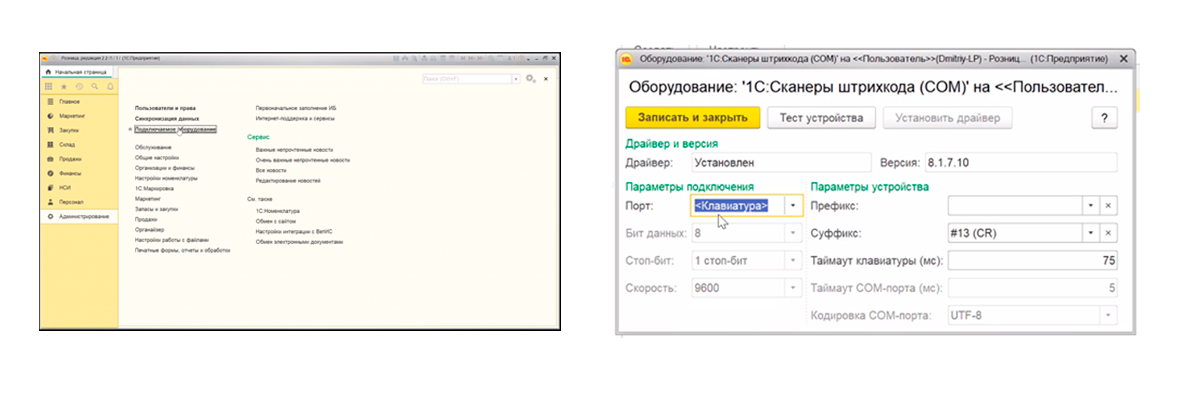Screen dimensions: 1180x410
Task: Open the Персонал section
Action: [x=70, y=202]
